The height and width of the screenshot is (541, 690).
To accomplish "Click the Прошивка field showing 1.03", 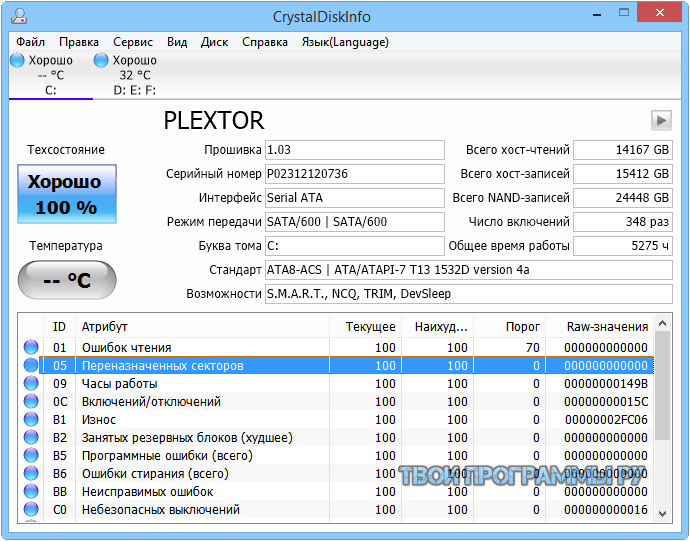I will coord(355,150).
